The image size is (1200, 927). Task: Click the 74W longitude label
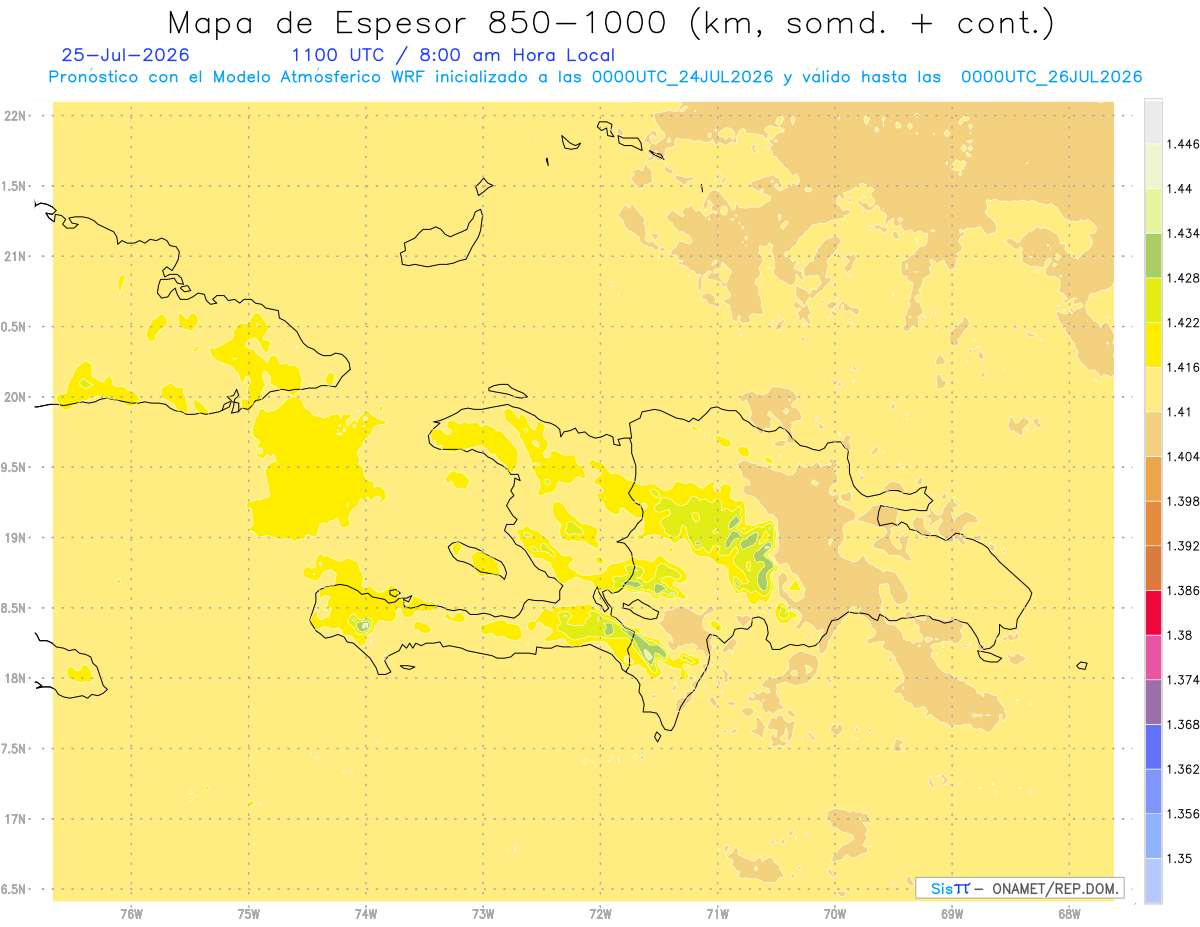tap(365, 914)
